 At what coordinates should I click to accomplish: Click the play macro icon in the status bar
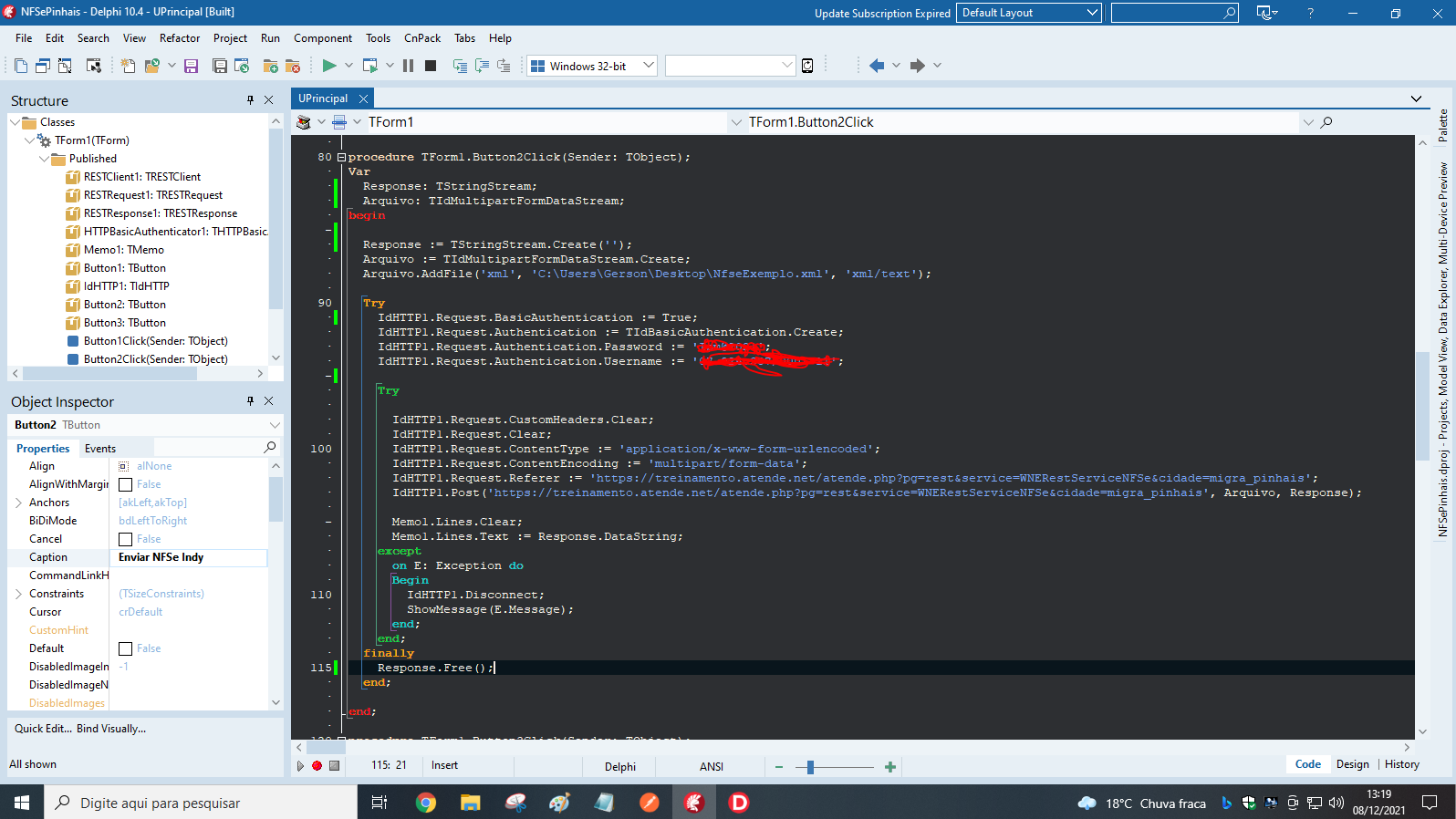pos(300,766)
